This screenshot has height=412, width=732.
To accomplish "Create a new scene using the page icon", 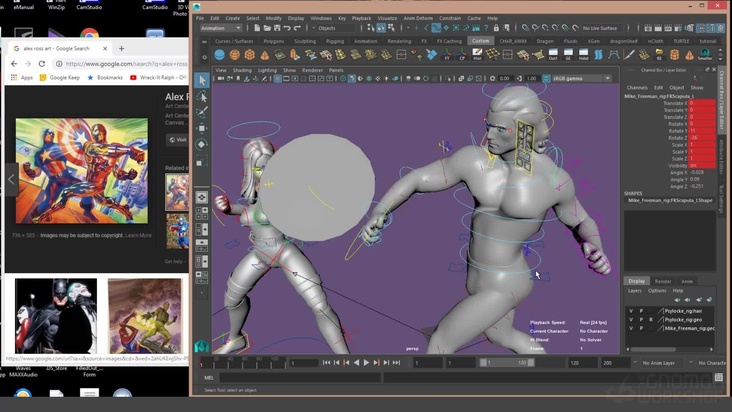I will [257, 28].
